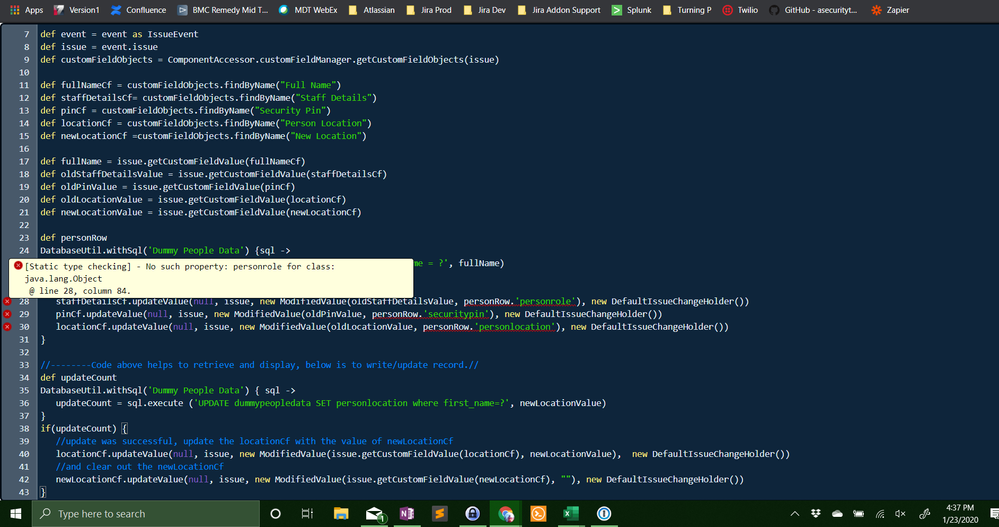
Task: Open the Zapier bookmark
Action: [x=890, y=10]
